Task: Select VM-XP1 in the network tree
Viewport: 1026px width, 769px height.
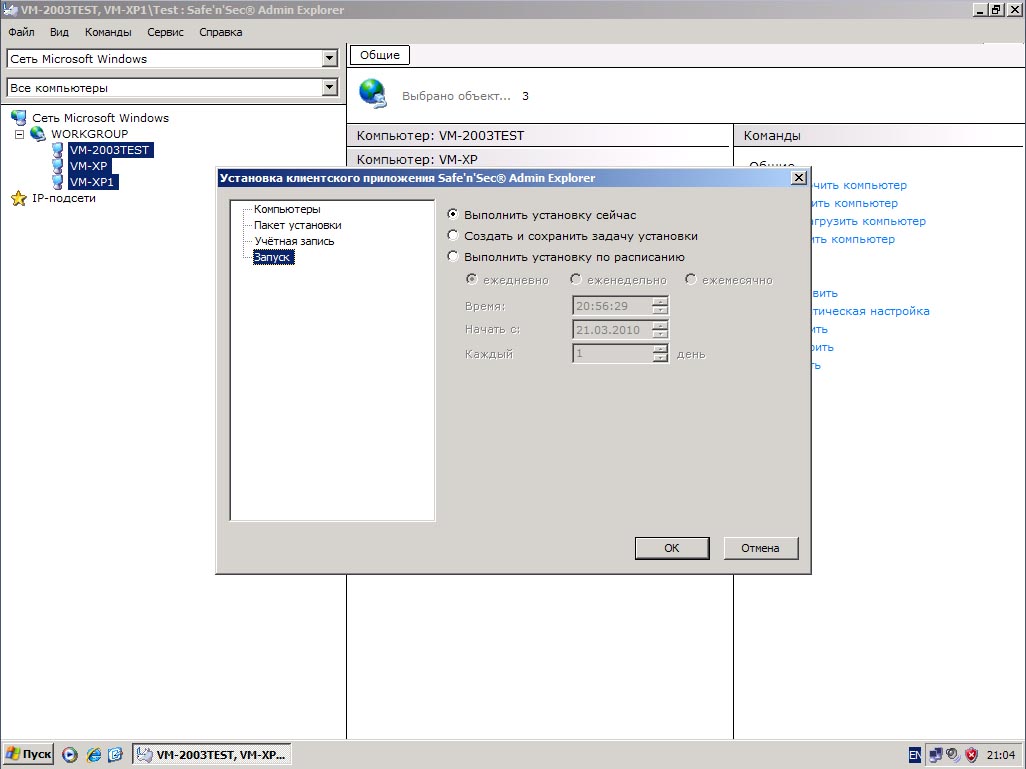Action: coord(92,182)
